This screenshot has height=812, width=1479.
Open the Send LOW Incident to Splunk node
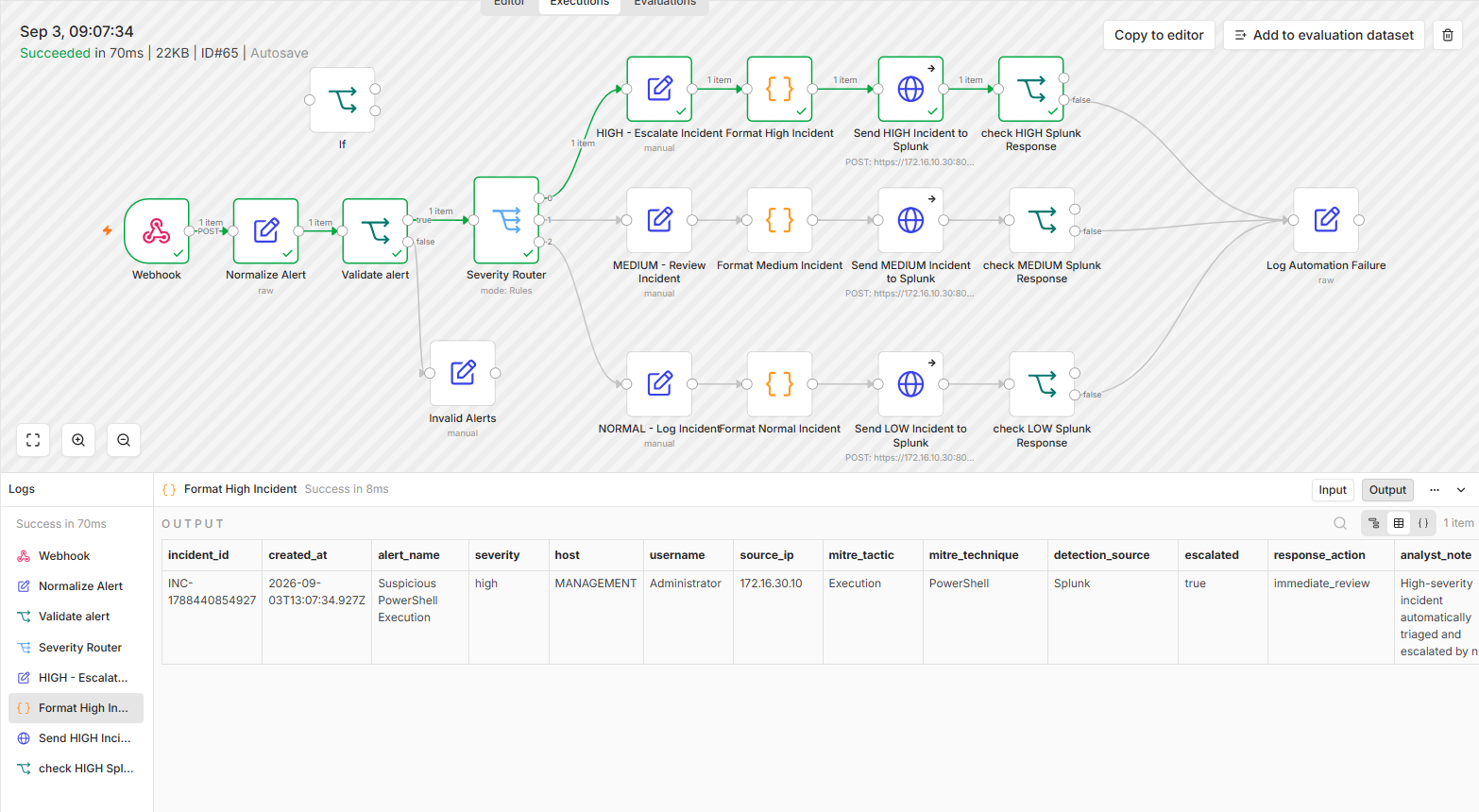click(x=910, y=384)
